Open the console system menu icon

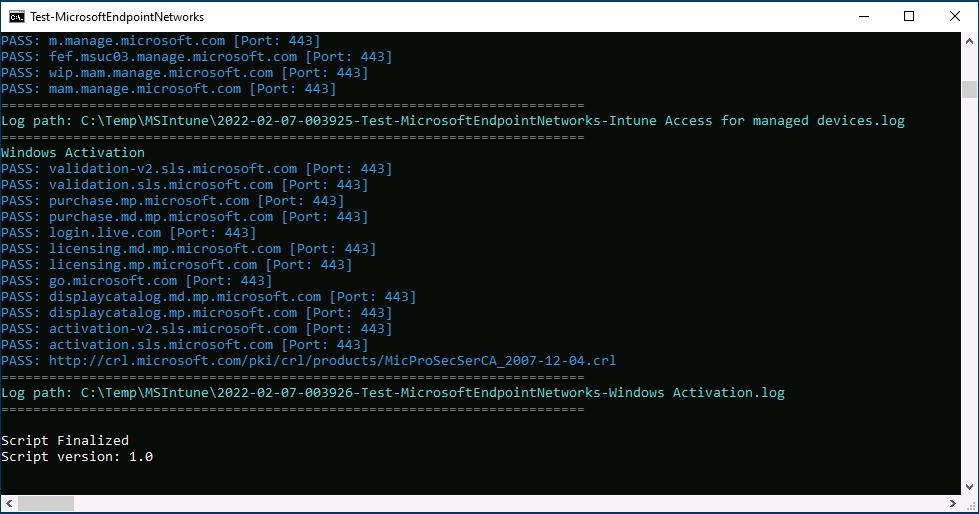coord(17,17)
